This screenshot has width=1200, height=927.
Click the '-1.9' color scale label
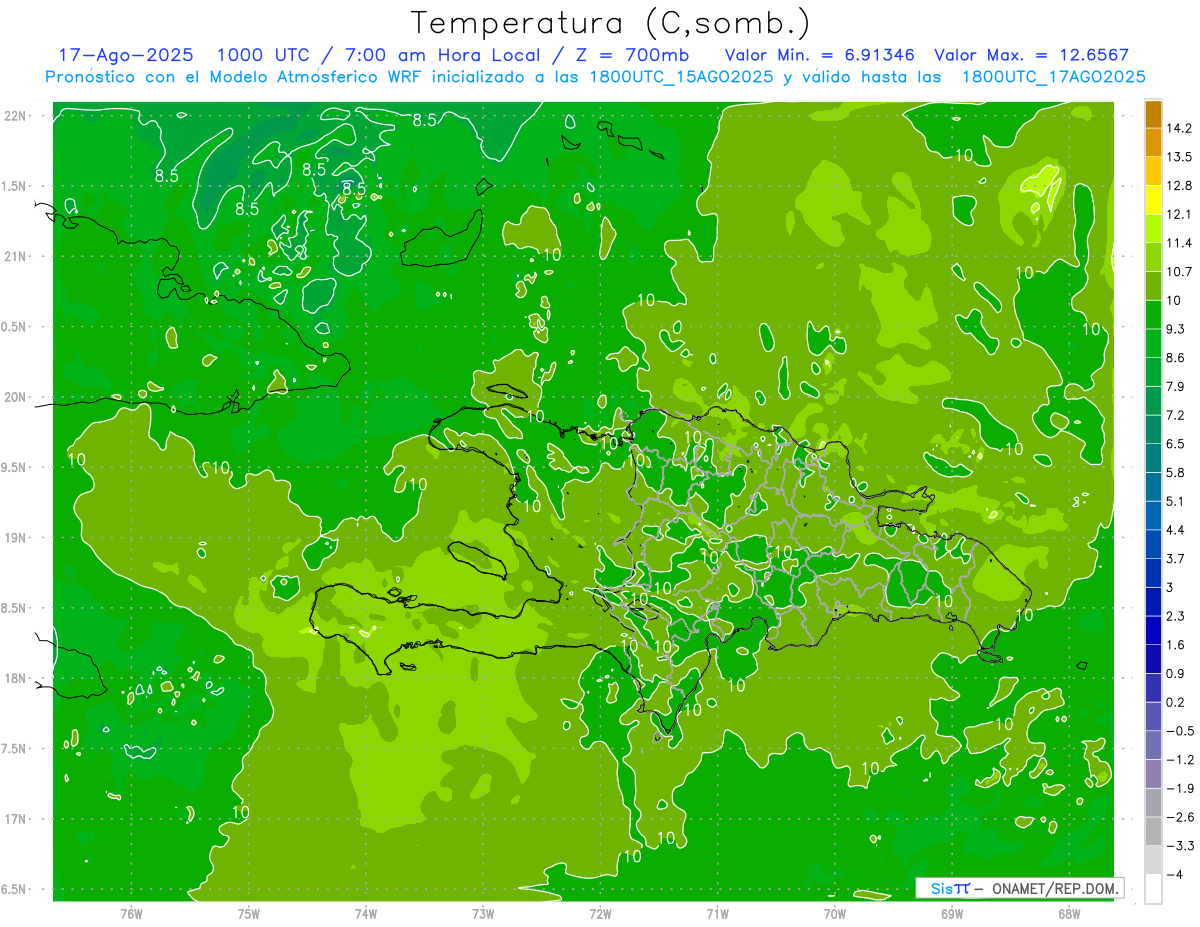[1179, 789]
